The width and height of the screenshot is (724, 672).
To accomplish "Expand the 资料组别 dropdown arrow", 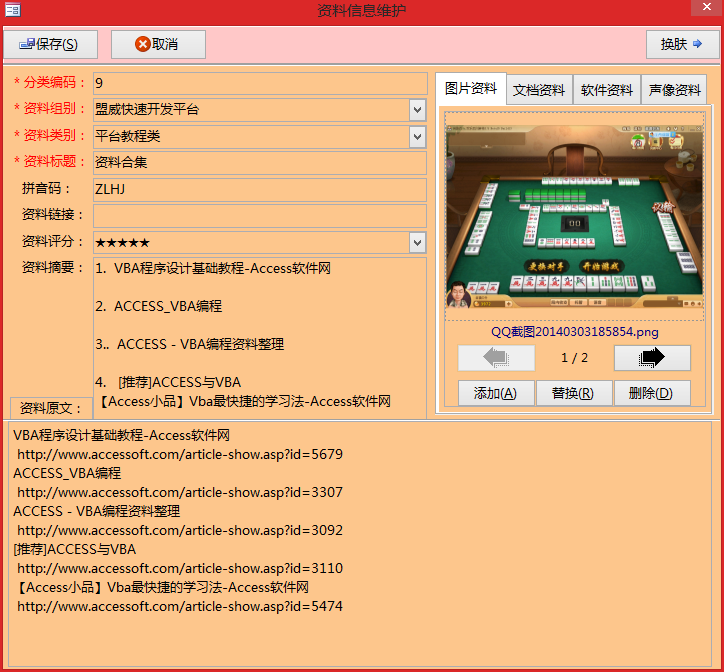I will click(x=417, y=110).
